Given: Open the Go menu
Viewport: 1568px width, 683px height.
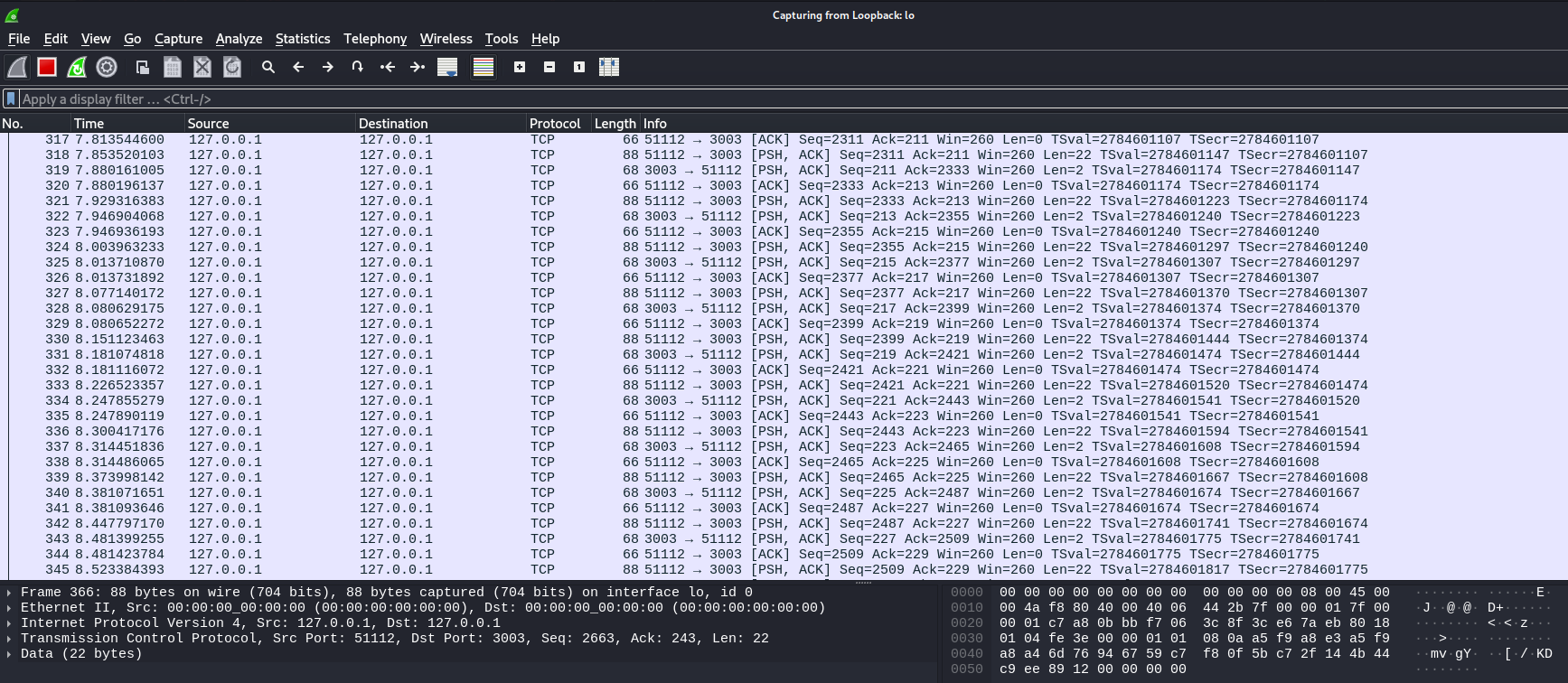Looking at the screenshot, I should point(133,39).
